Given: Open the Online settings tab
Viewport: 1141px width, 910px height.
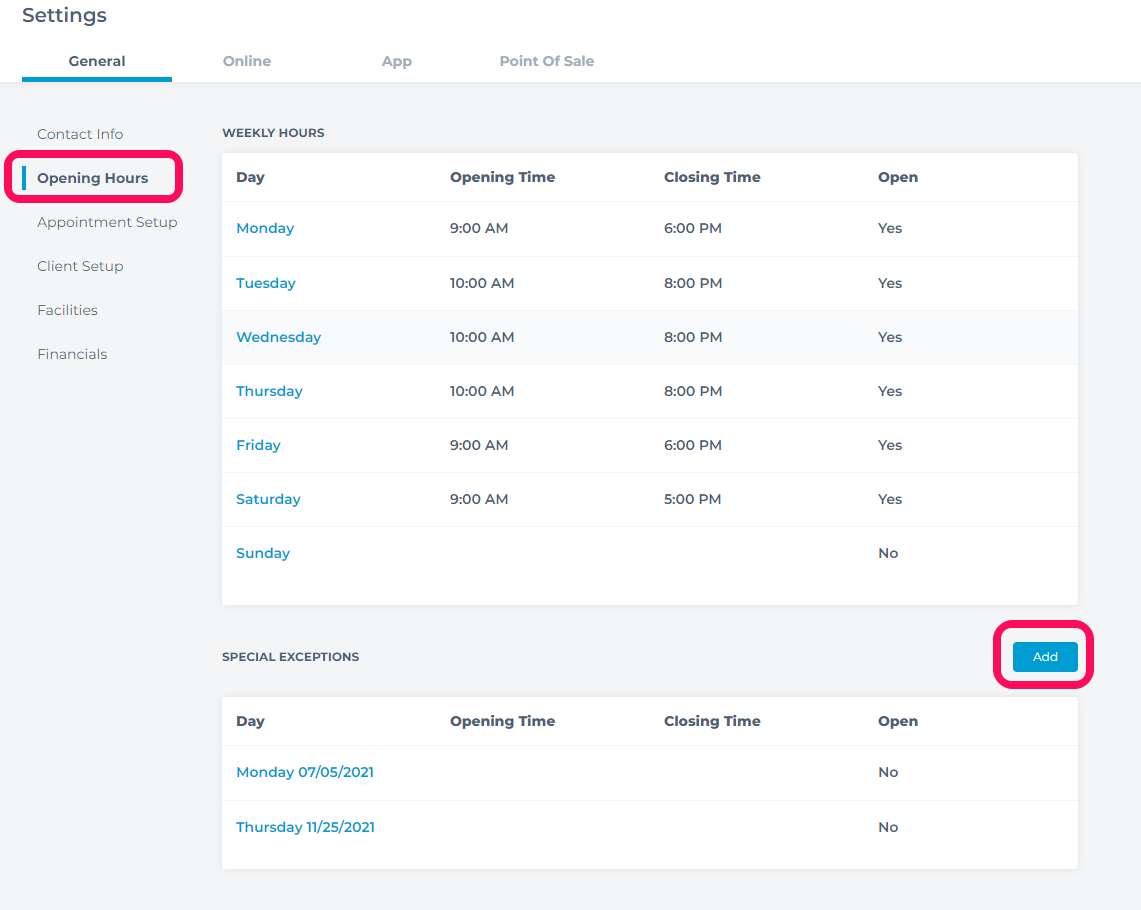Looking at the screenshot, I should tap(247, 61).
